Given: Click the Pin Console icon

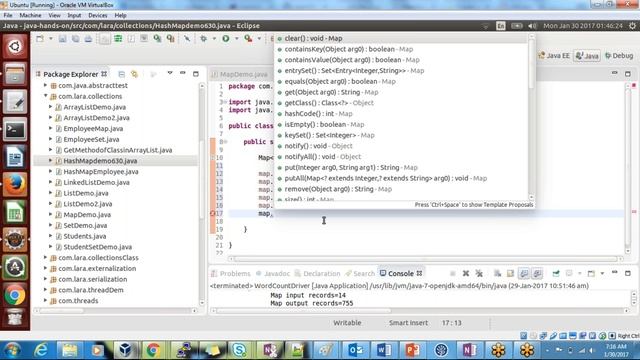Looking at the screenshot, I should [556, 273].
